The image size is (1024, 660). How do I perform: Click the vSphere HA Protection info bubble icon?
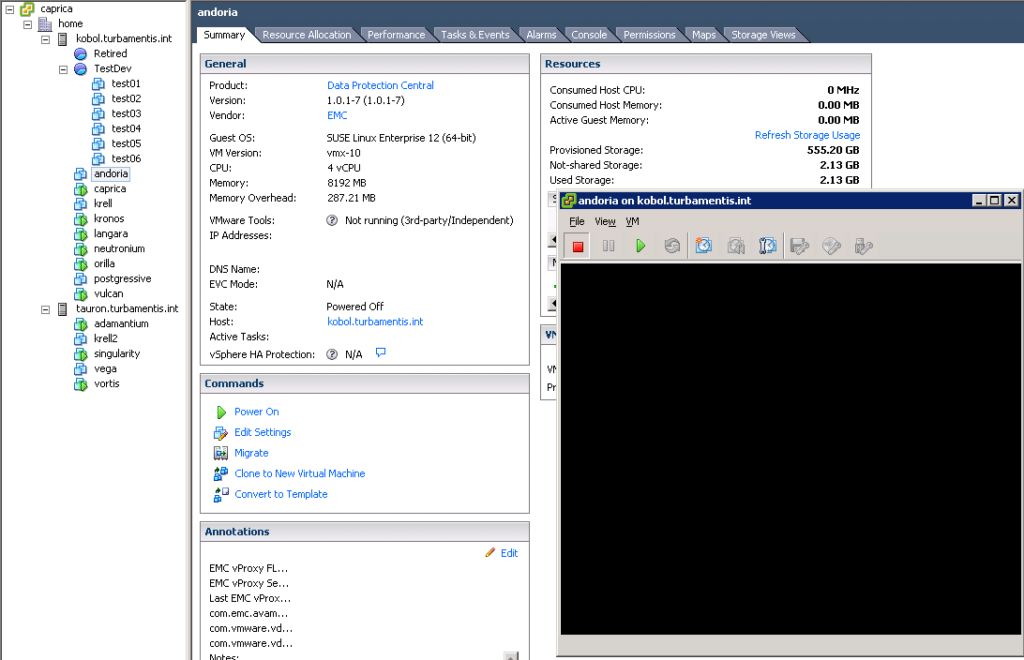380,353
